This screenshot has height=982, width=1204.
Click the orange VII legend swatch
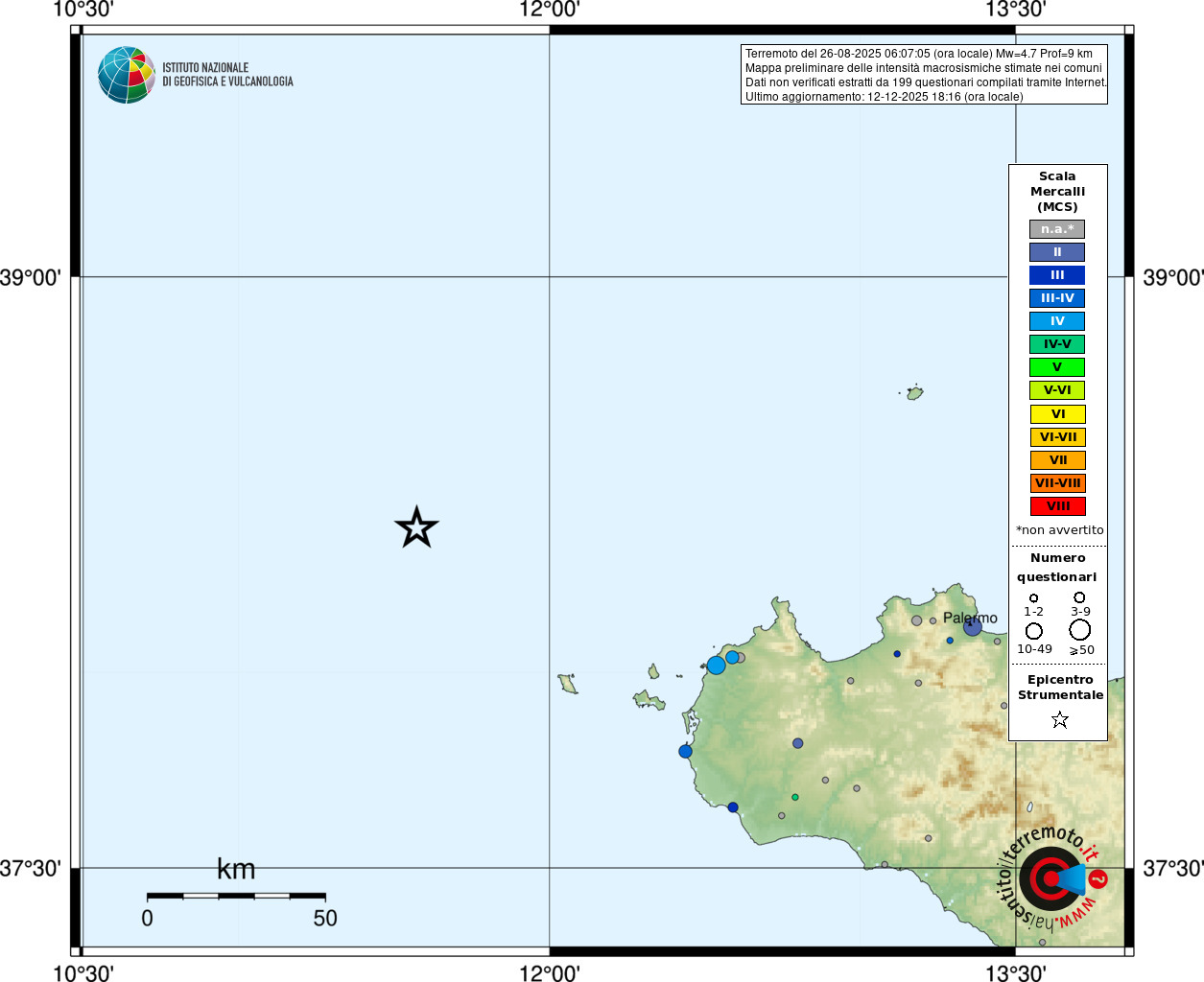[1057, 460]
